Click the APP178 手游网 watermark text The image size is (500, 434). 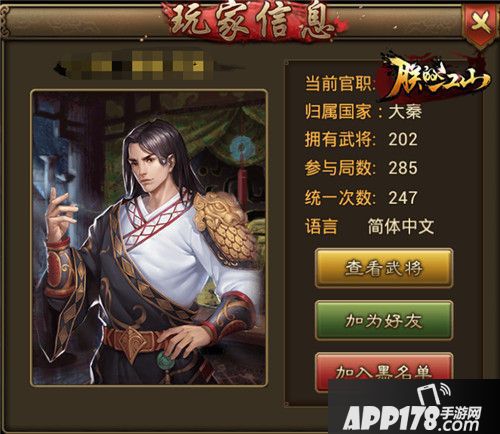pyautogui.click(x=413, y=418)
